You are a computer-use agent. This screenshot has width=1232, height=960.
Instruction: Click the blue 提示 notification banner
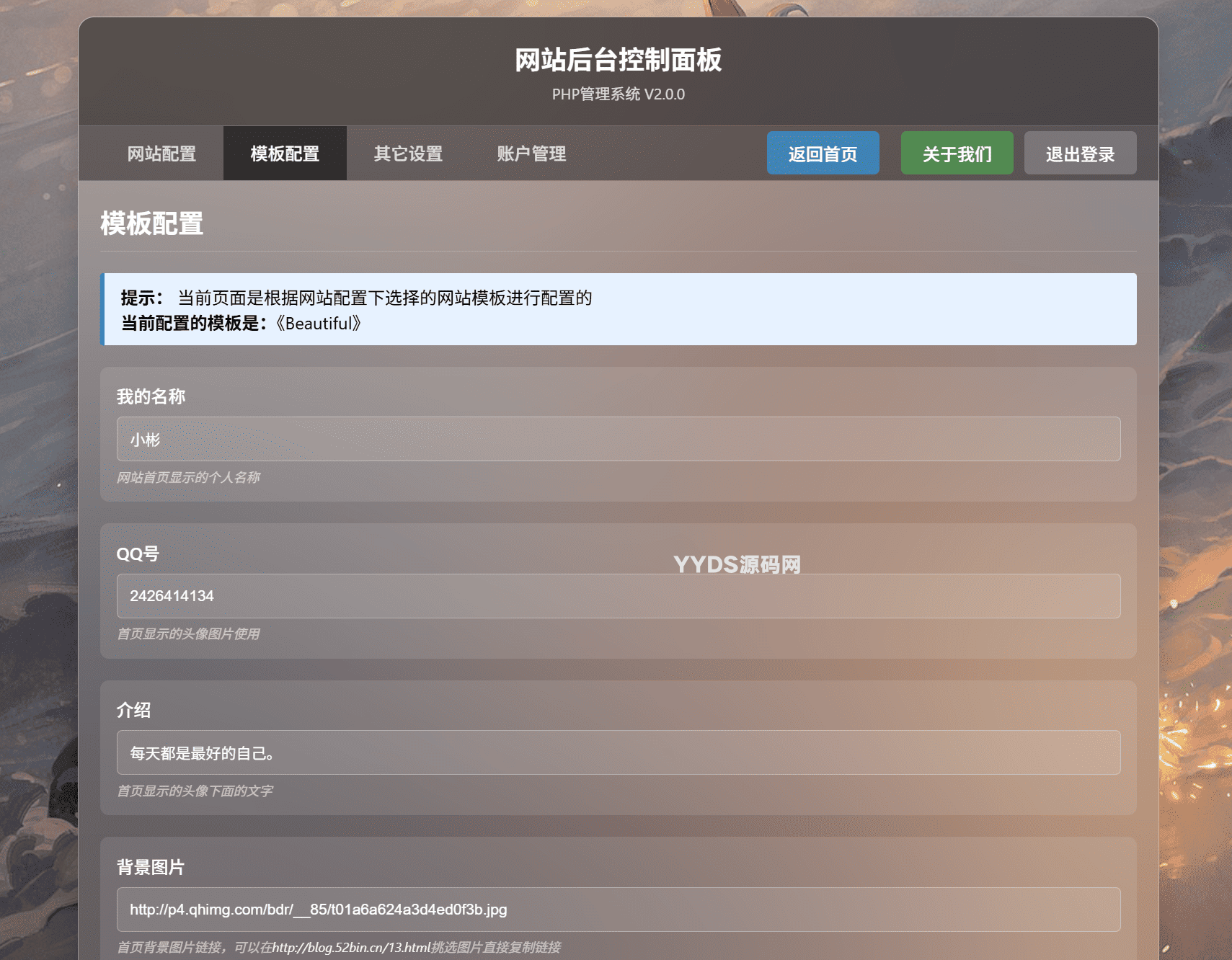(619, 309)
